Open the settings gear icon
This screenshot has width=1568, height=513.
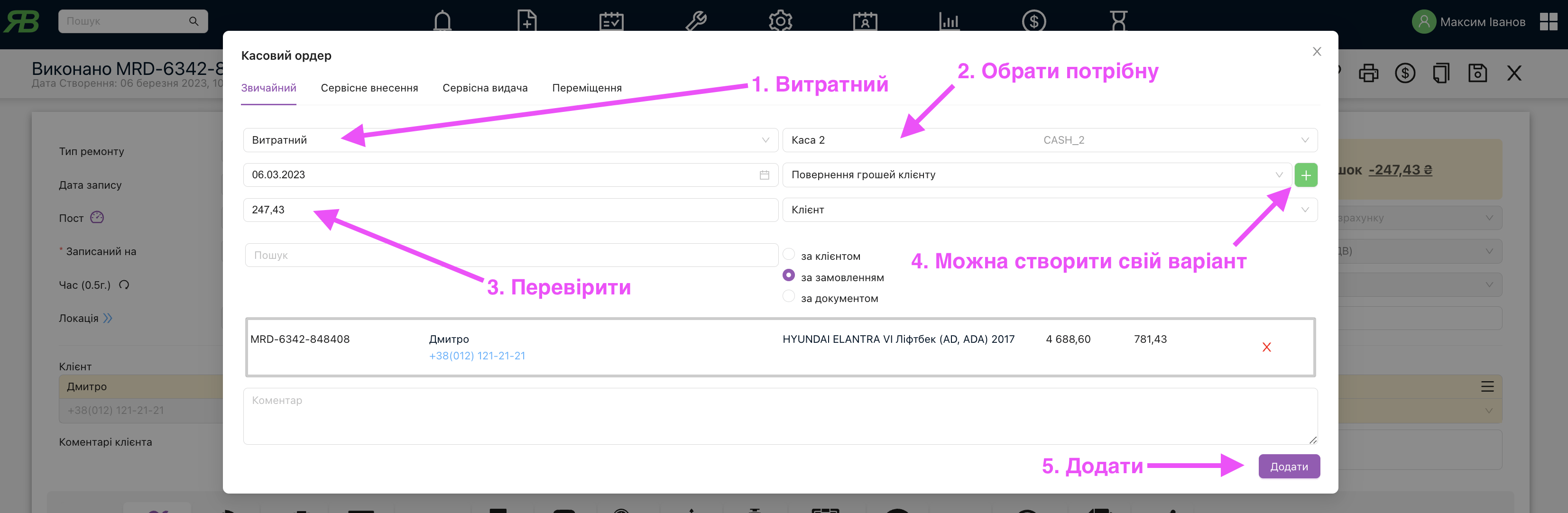(x=780, y=21)
